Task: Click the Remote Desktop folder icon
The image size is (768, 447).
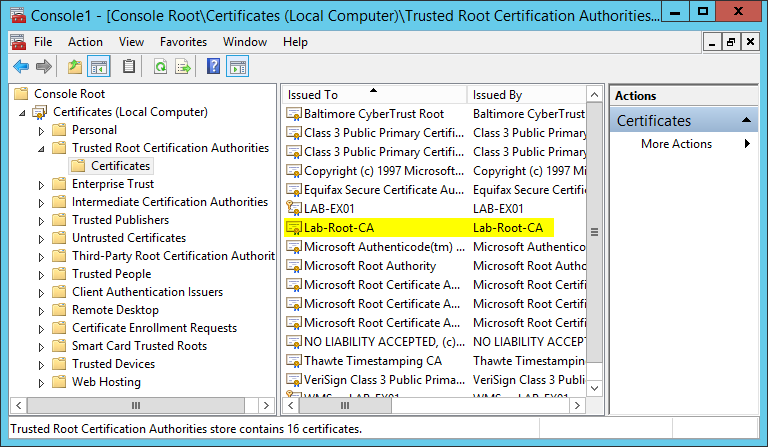Action: [59, 310]
